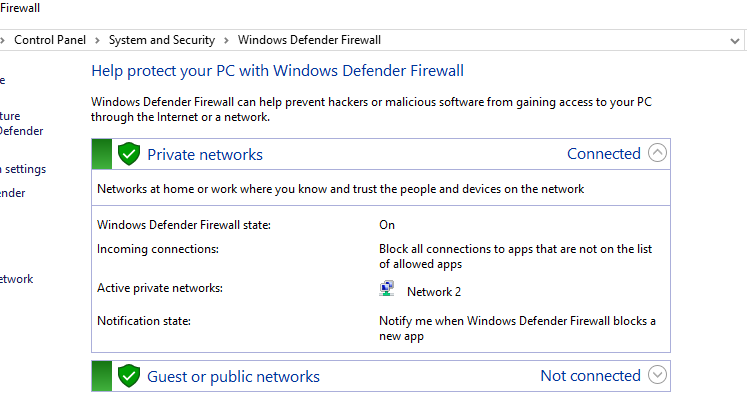Click the Connected status label
Viewport: 747px width, 416px height.
tap(603, 154)
